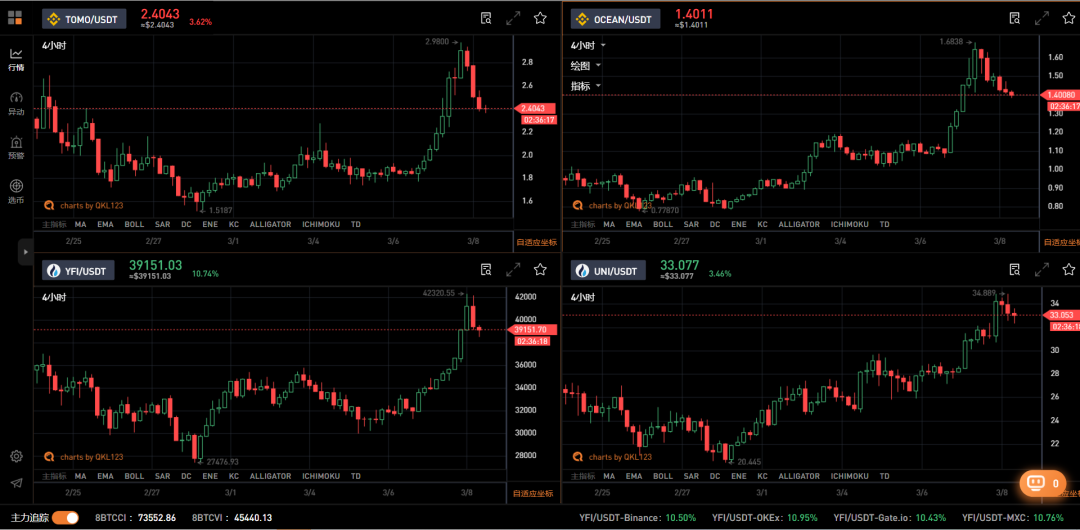Open the 指标 indicators dropdown
Viewport: 1080px width, 530px height.
point(585,85)
